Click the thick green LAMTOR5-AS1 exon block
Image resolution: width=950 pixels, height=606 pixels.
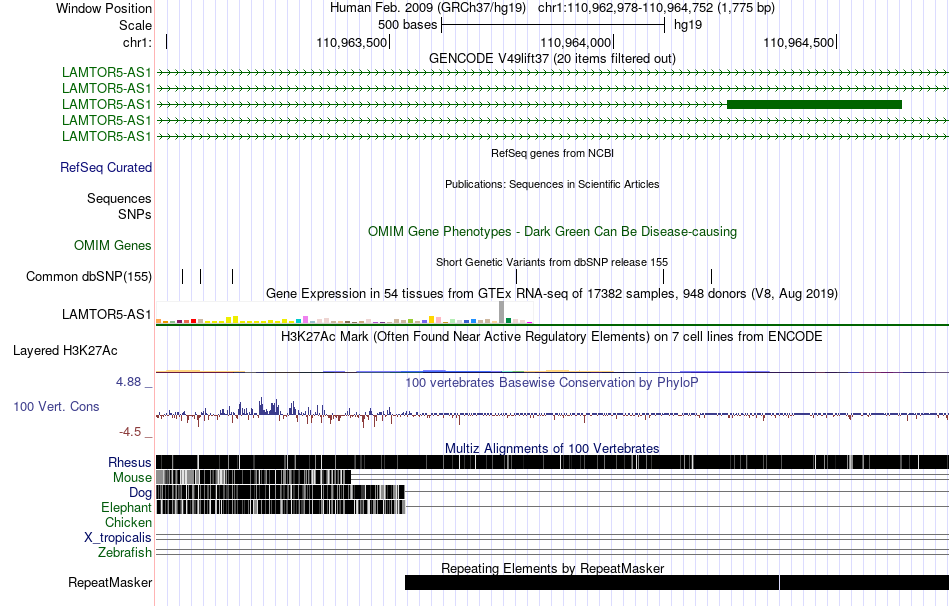[x=814, y=104]
